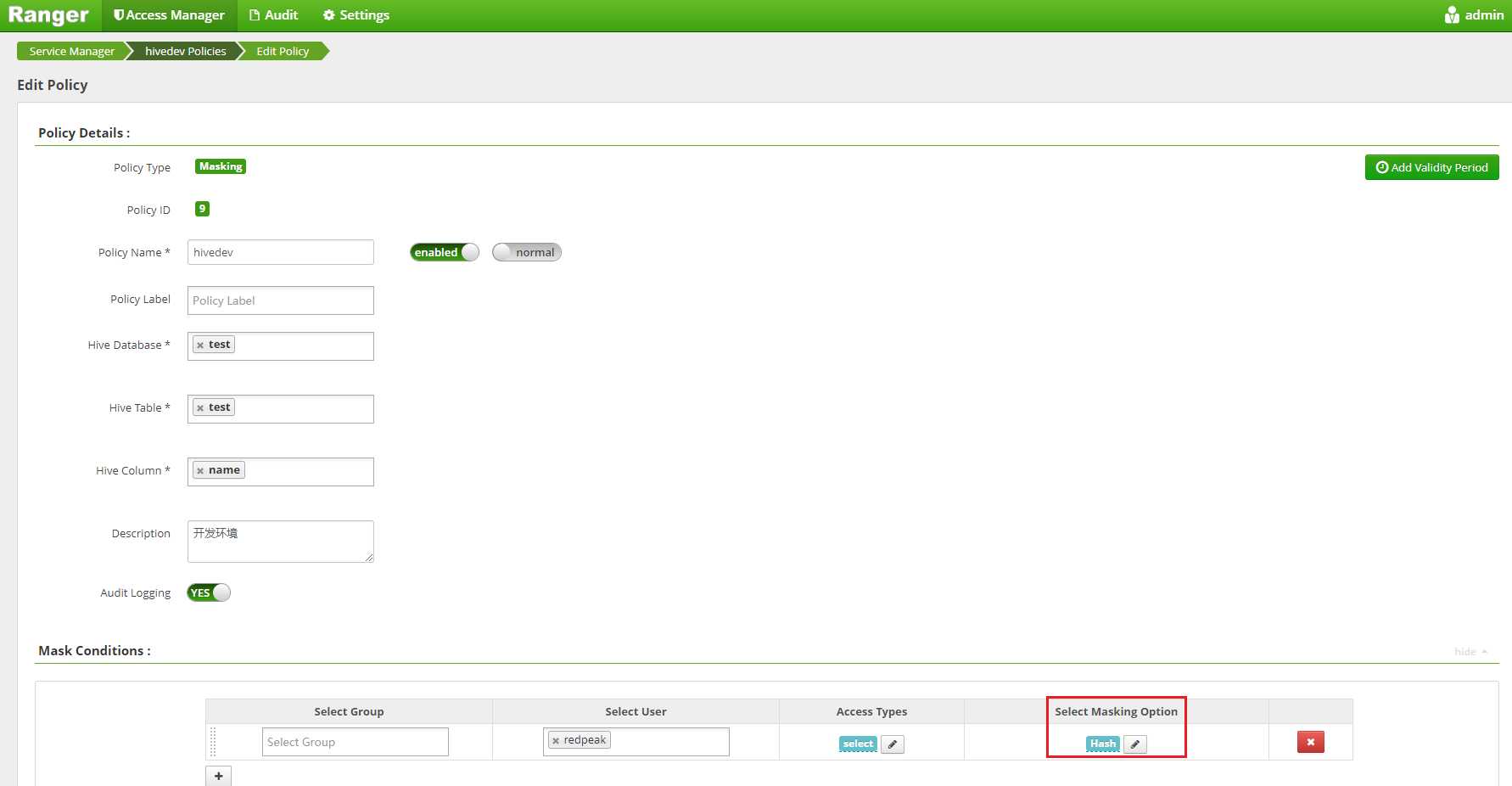
Task: Click the Description text area
Action: [281, 542]
